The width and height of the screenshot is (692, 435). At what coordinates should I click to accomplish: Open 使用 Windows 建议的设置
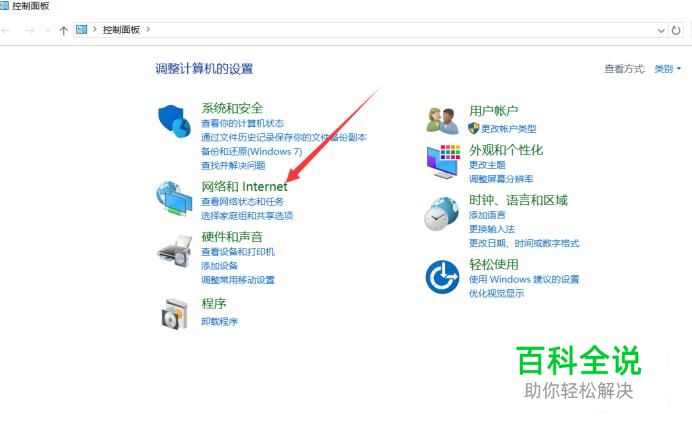coord(524,279)
